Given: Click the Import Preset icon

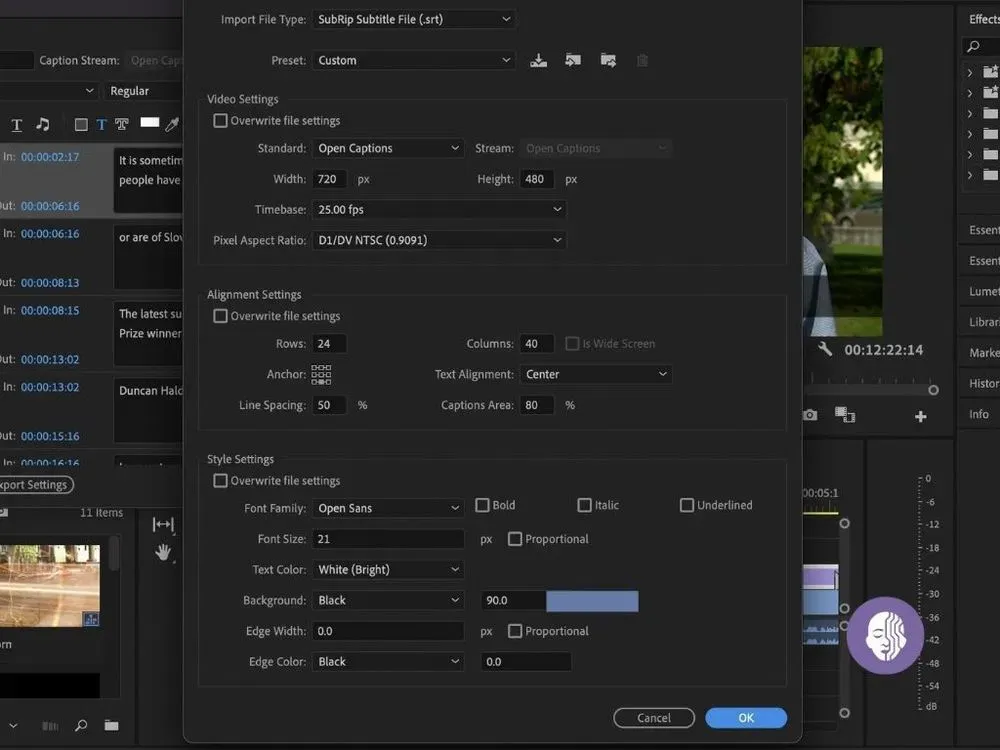Looking at the screenshot, I should [x=573, y=61].
